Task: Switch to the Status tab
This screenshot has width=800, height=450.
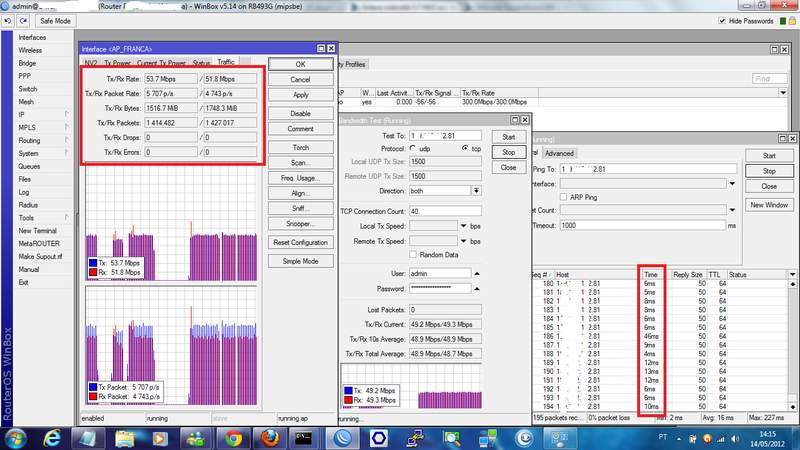Action: pyautogui.click(x=202, y=62)
